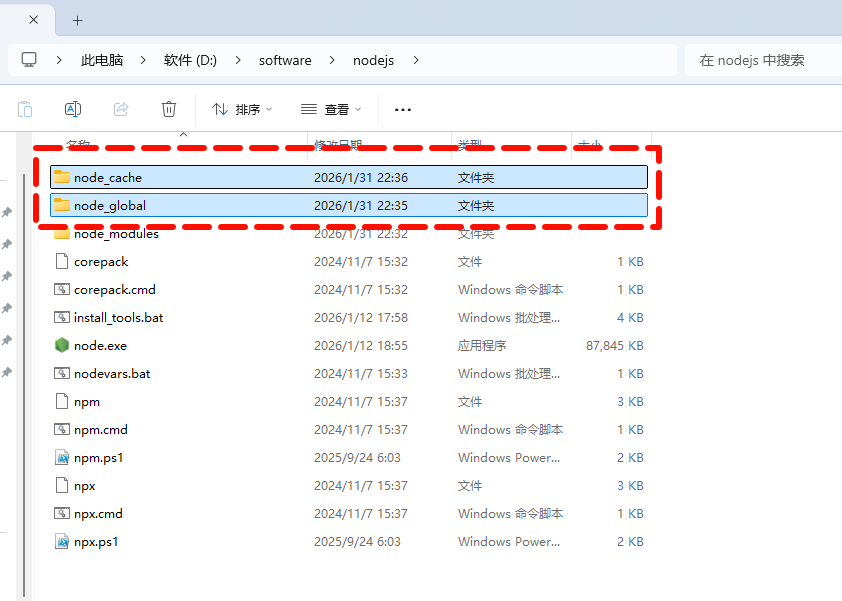This screenshot has width=842, height=601.
Task: Select the node_modules folder
Action: coord(349,234)
